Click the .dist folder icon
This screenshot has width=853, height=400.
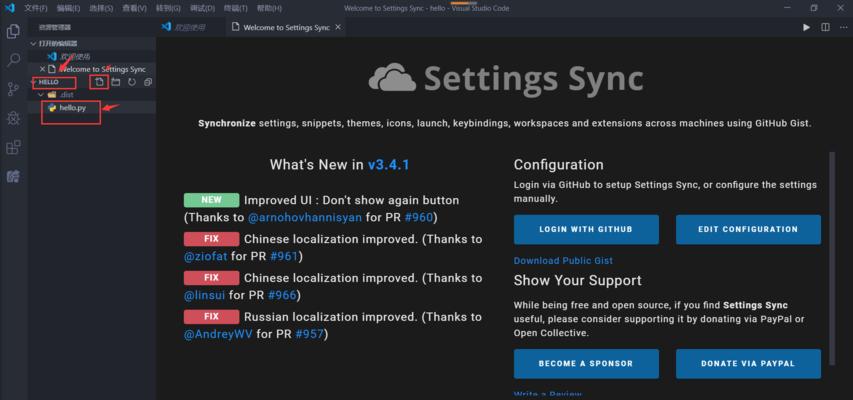[52, 95]
